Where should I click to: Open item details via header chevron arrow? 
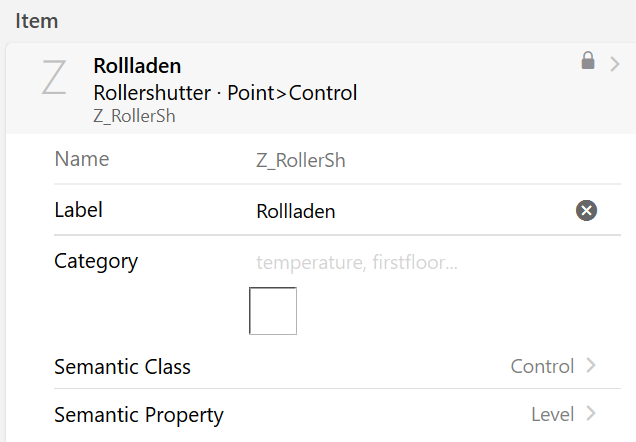615,64
